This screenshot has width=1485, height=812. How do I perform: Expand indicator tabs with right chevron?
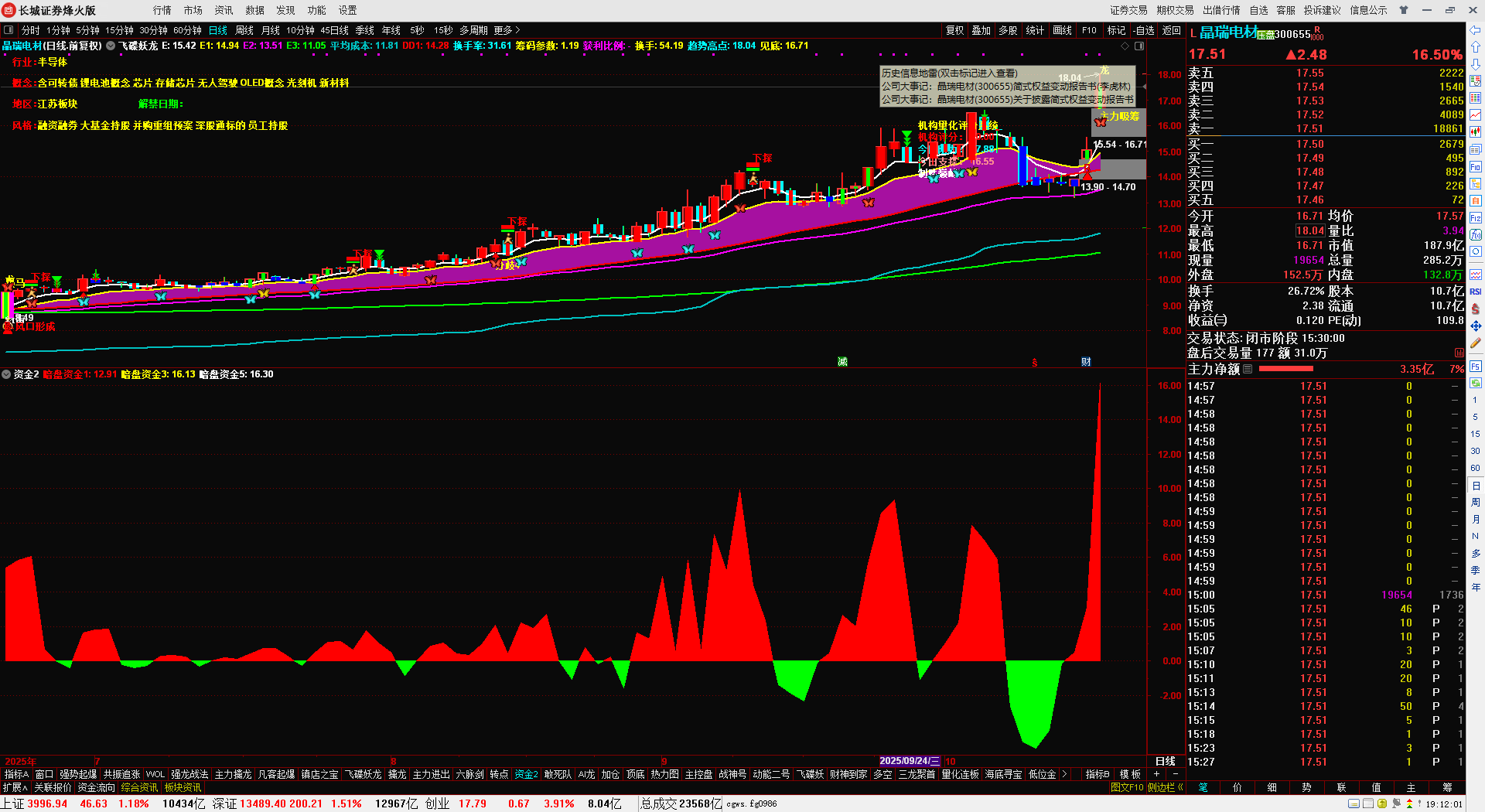click(1065, 774)
